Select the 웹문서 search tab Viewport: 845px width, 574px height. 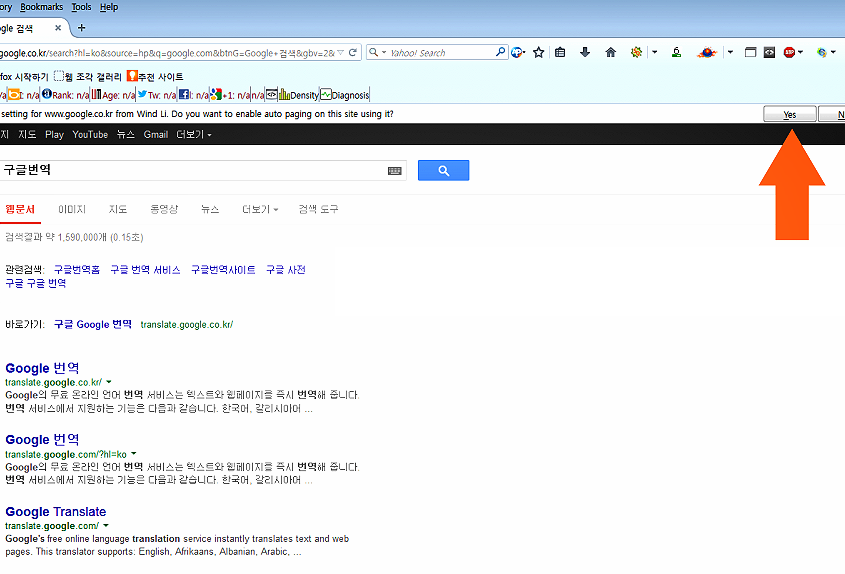pyautogui.click(x=20, y=209)
